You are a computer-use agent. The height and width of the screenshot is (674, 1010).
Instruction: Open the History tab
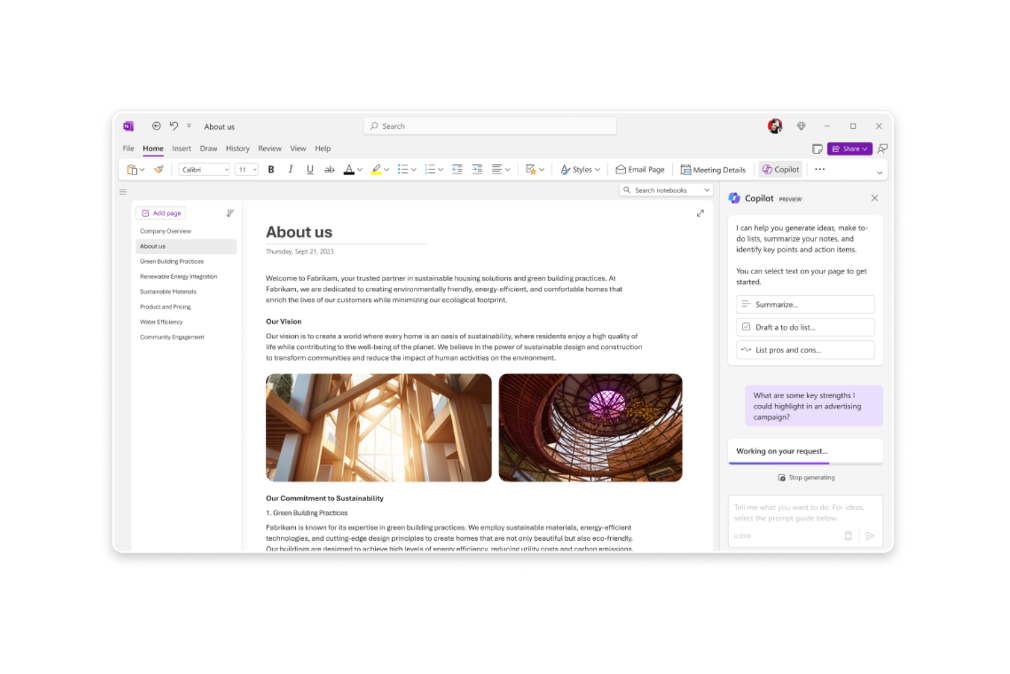click(x=238, y=148)
